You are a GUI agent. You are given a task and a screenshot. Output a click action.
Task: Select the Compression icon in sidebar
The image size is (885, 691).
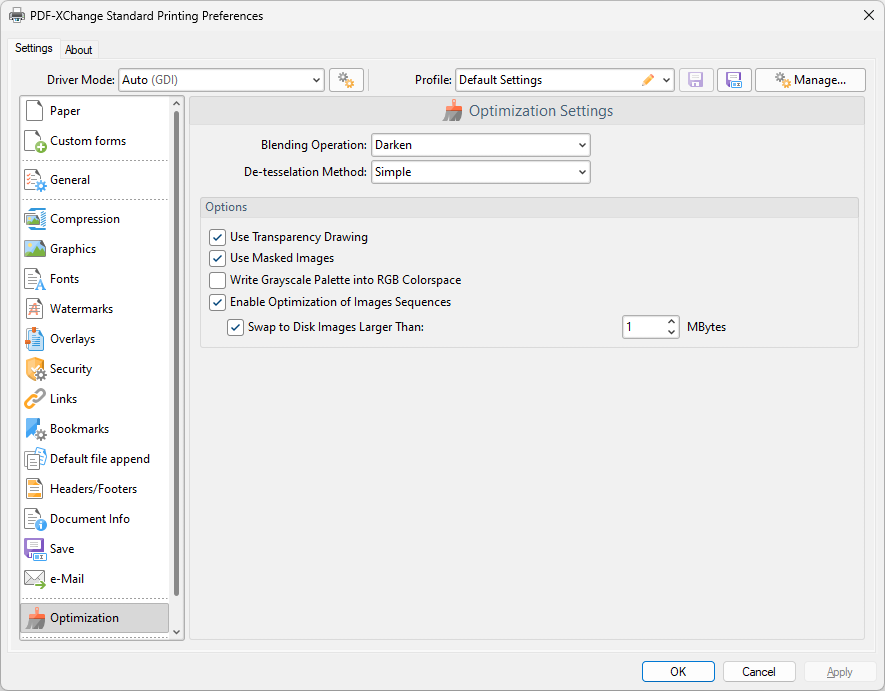(35, 219)
